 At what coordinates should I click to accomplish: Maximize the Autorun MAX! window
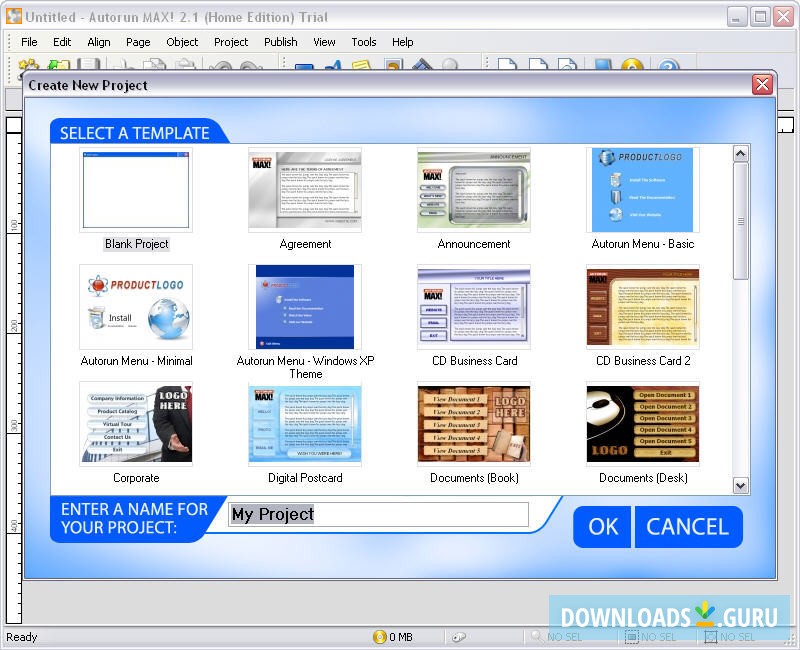click(760, 17)
